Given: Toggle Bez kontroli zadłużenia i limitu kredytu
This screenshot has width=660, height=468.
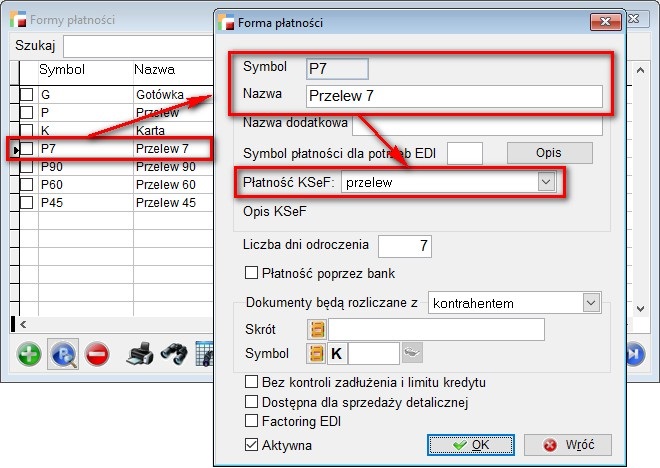Looking at the screenshot, I should tap(252, 383).
